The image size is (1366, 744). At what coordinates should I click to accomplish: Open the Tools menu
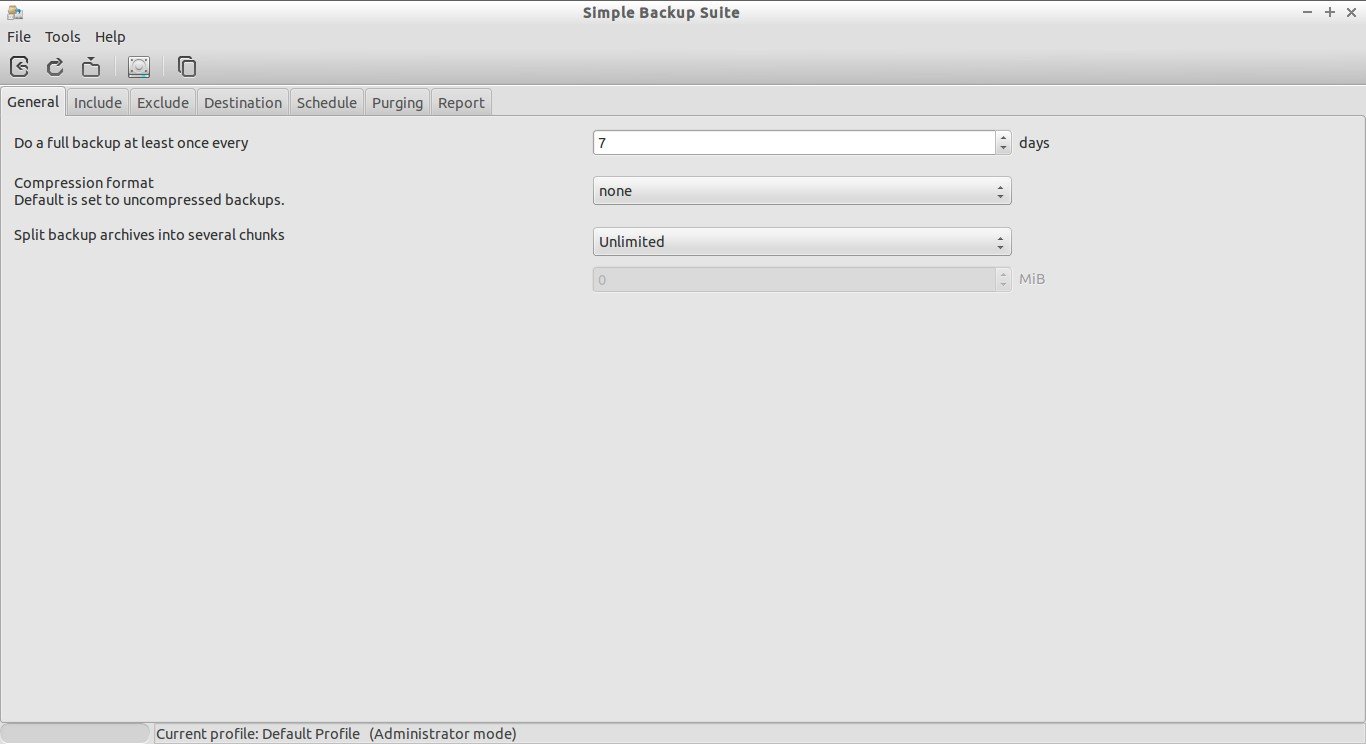[x=62, y=37]
